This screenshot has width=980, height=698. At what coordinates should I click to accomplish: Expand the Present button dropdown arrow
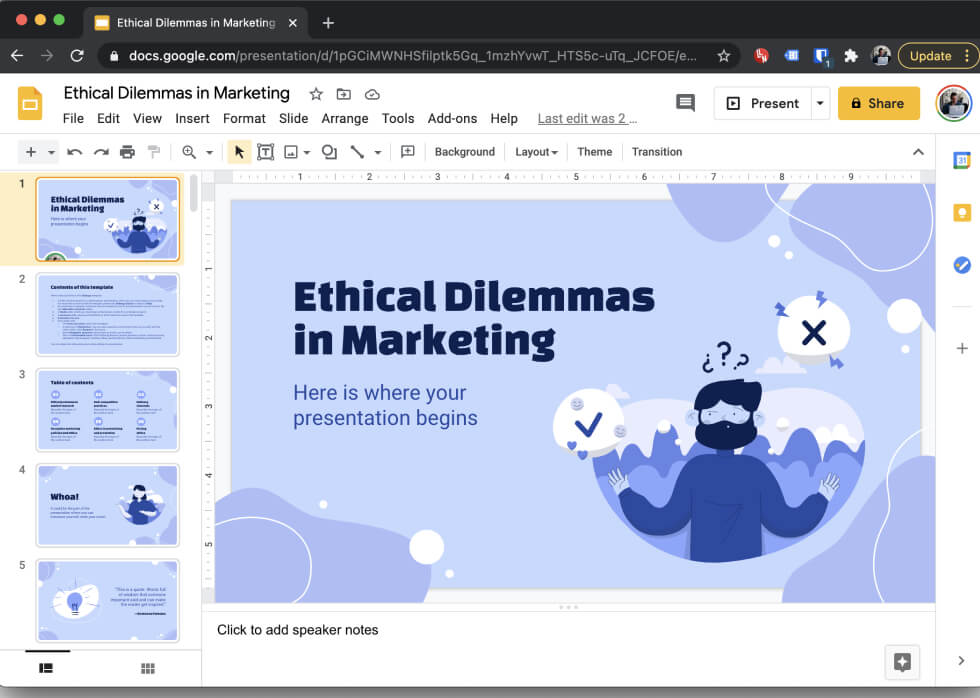tap(821, 103)
